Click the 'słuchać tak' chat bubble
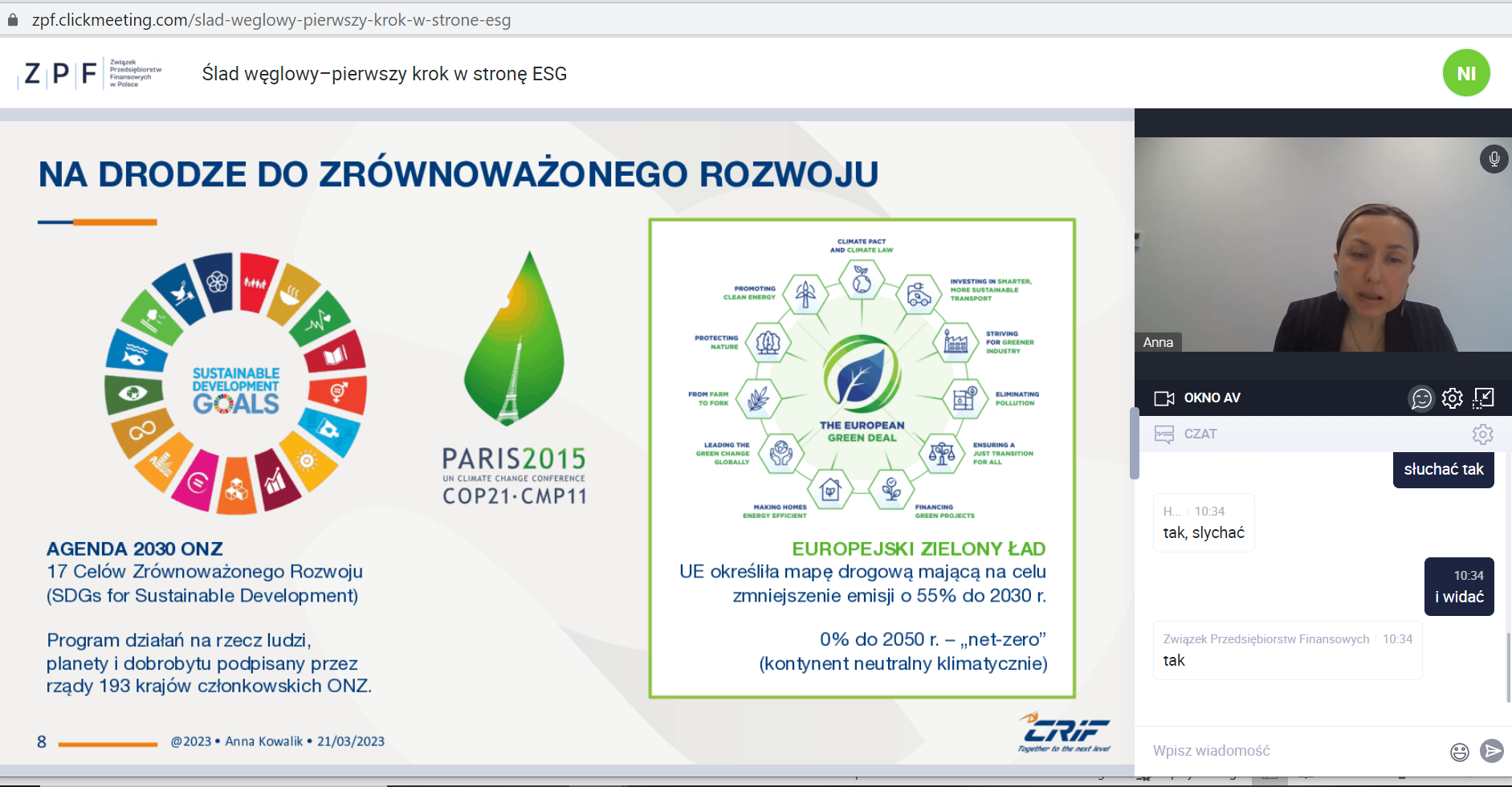 (x=1443, y=469)
